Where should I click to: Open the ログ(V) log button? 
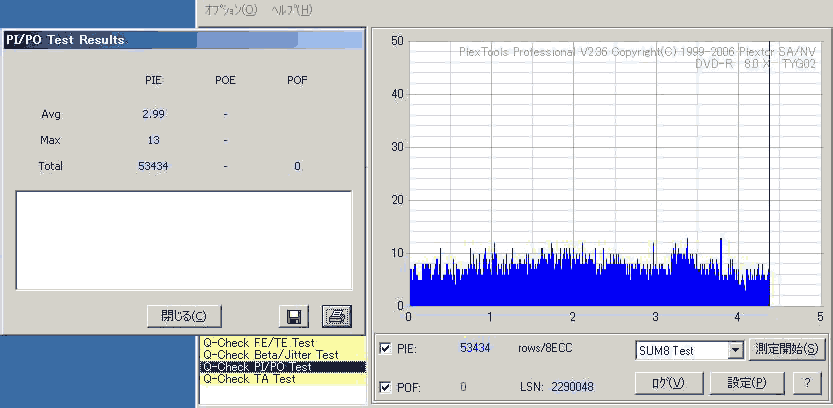point(669,383)
